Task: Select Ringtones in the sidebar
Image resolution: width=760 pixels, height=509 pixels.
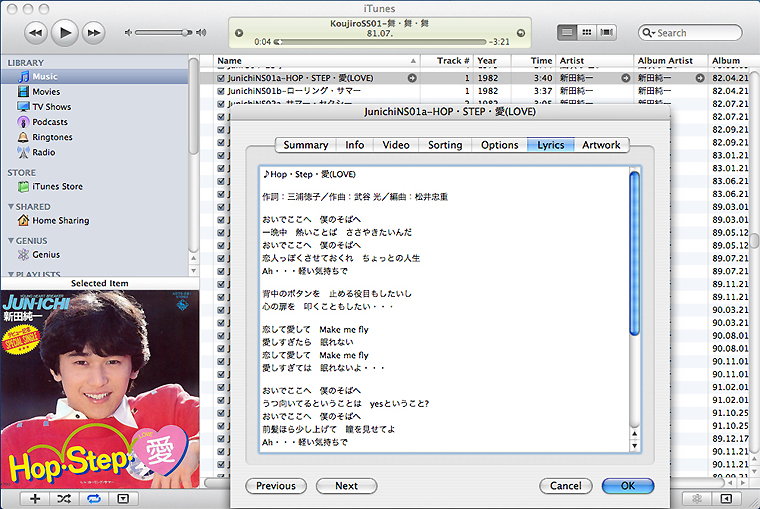Action: pos(94,137)
